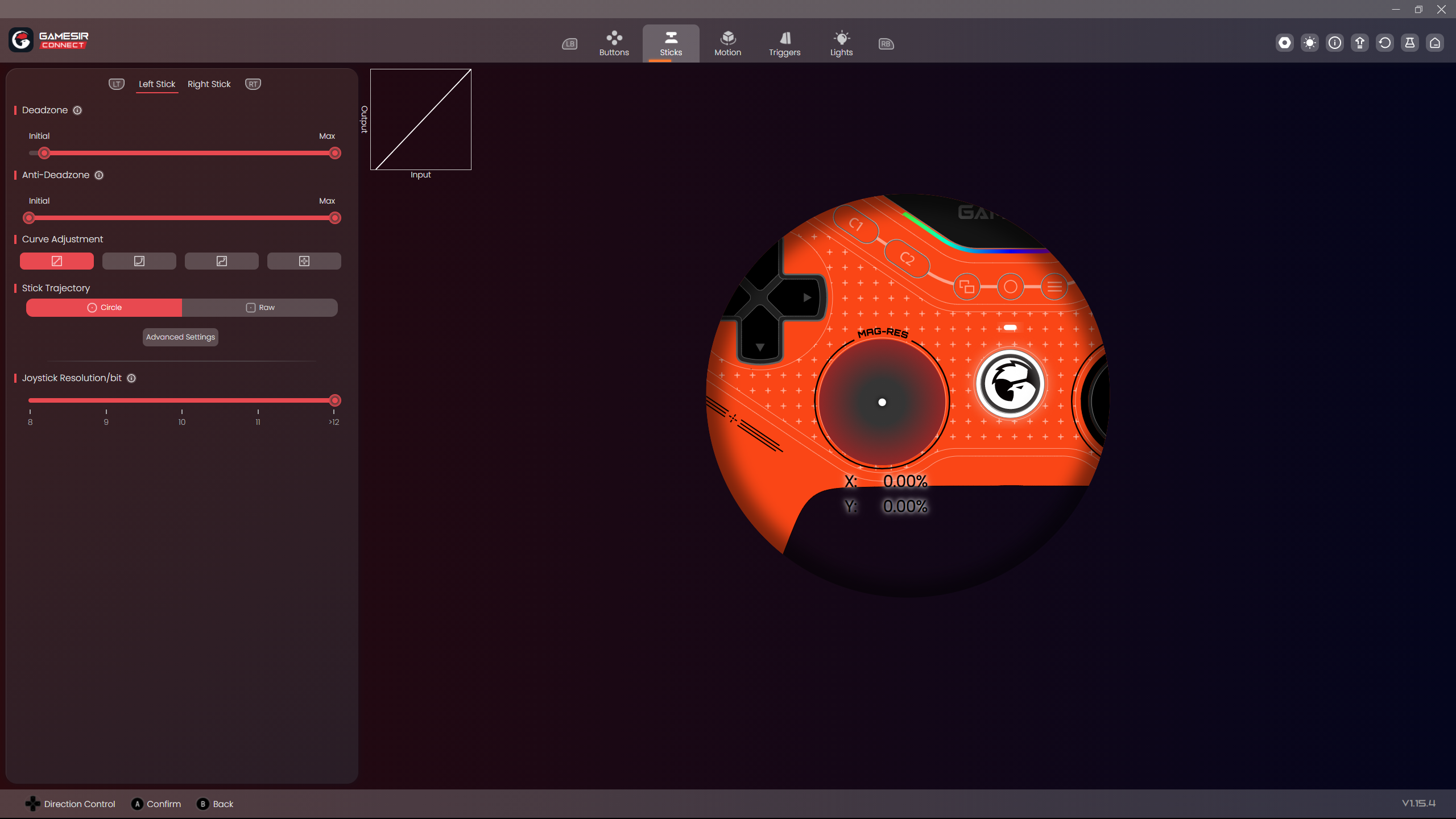Screen dimensions: 1456x819
Task: Select the linear curve preset
Action: pyautogui.click(x=57, y=261)
